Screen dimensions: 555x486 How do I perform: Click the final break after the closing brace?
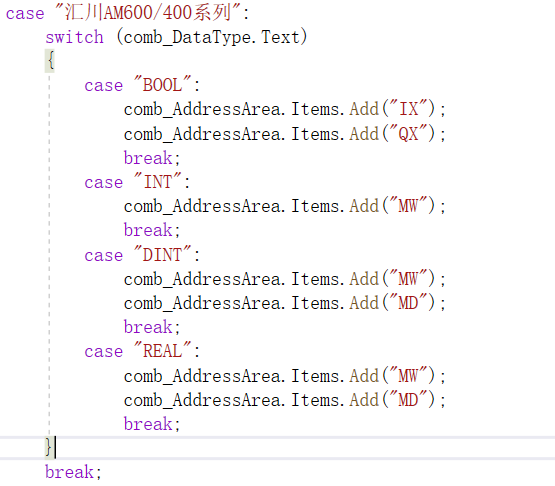[x=73, y=472]
